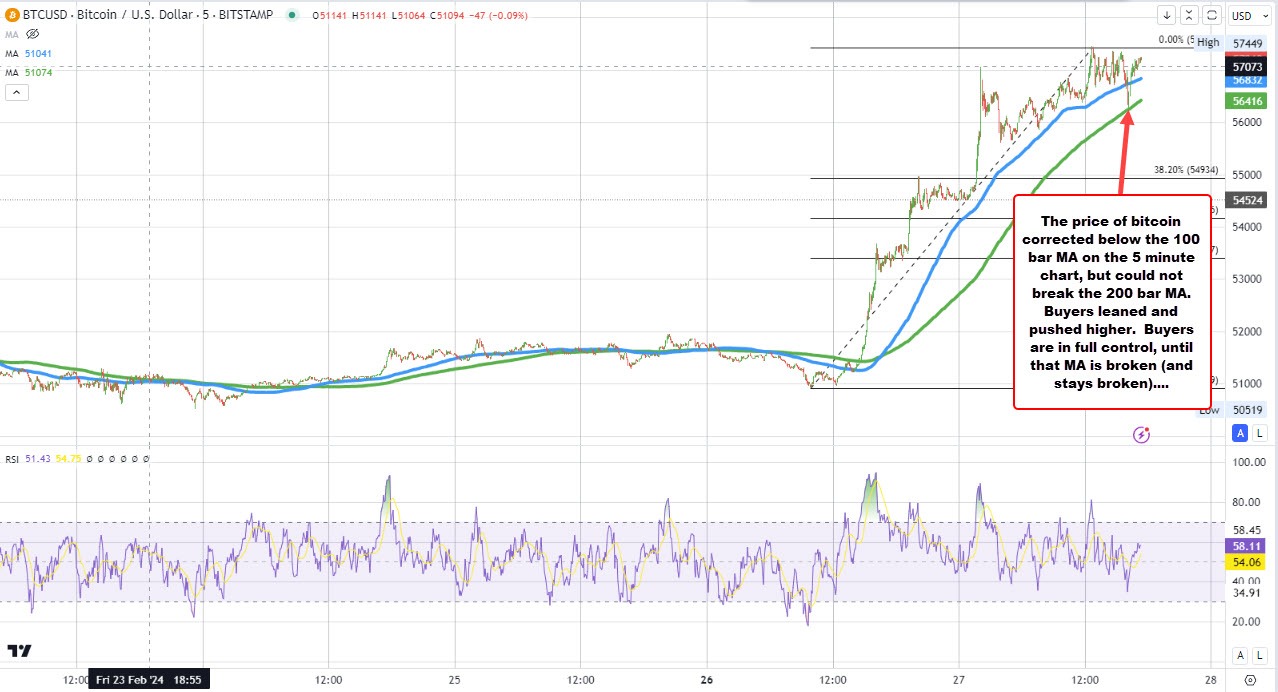1278x692 pixels.
Task: Click the yellow RSI MA label 54.06
Action: point(1245,563)
